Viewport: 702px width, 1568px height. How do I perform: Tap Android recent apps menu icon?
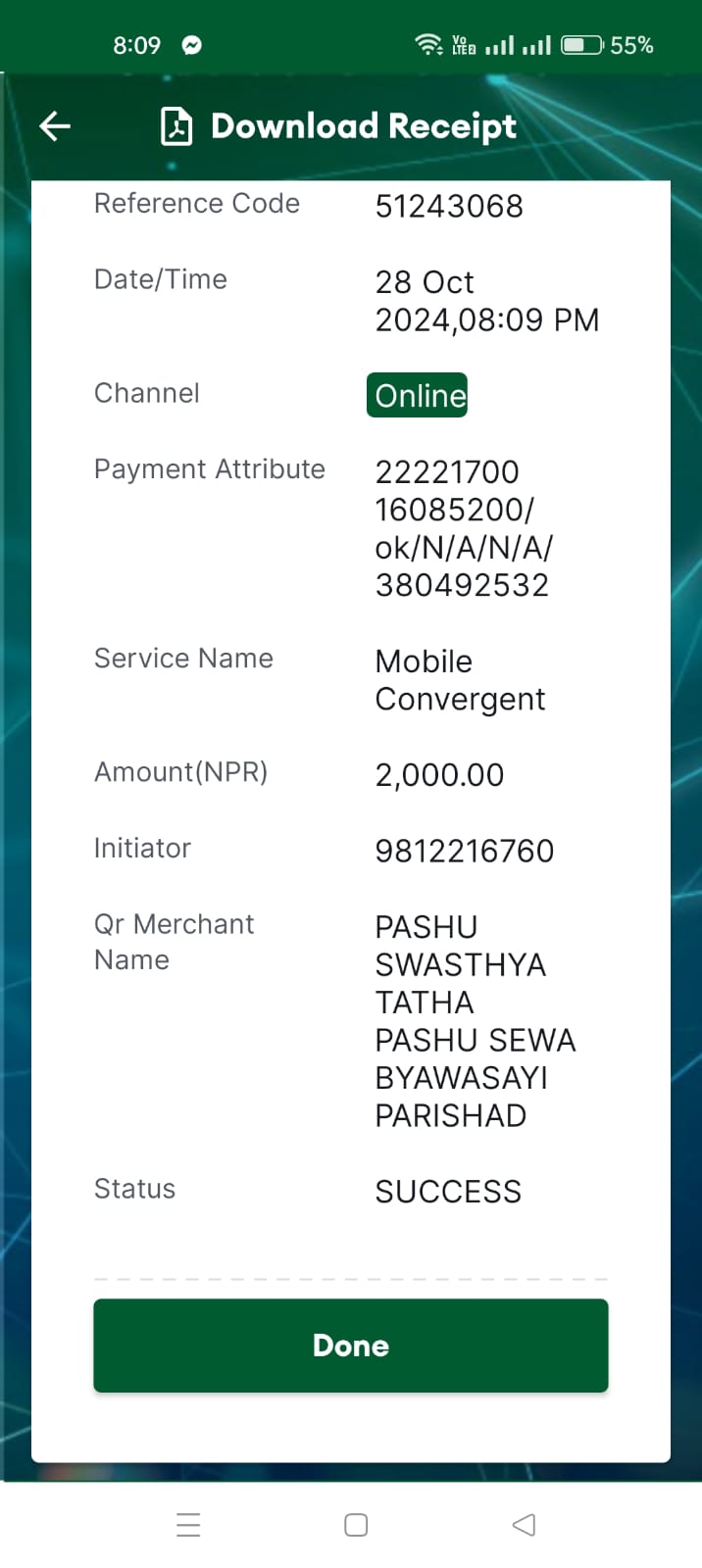pos(188,1525)
